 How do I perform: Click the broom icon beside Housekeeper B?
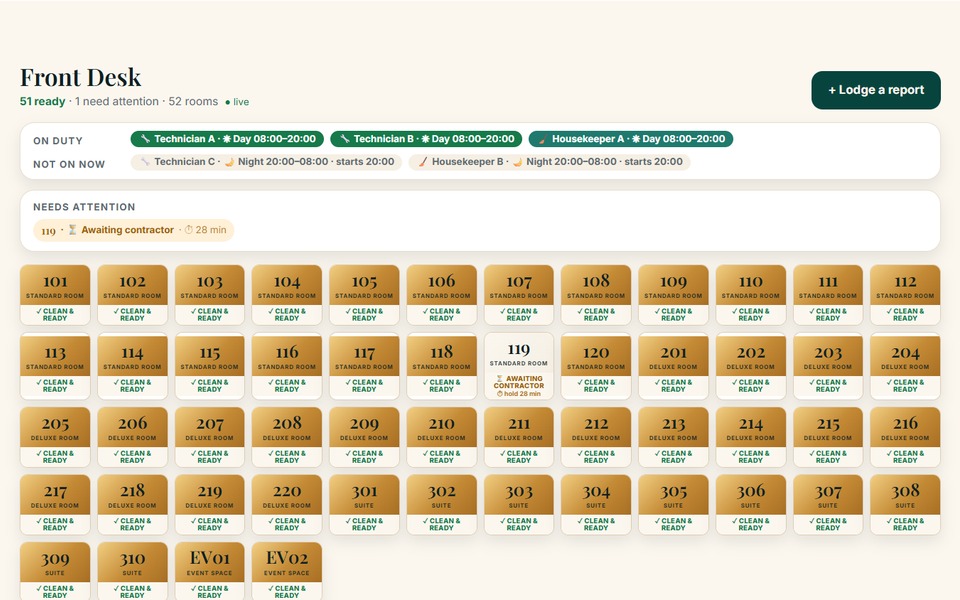click(x=422, y=162)
